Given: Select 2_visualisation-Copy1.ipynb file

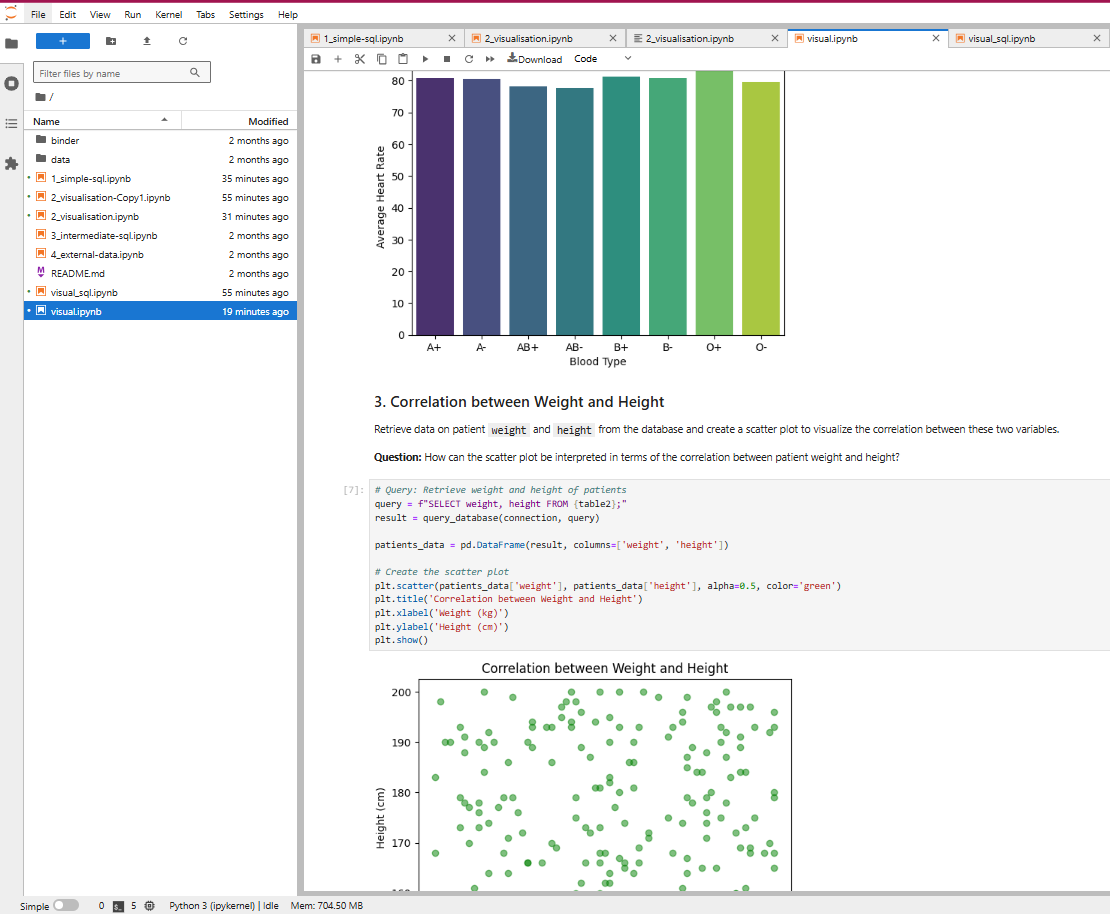Looking at the screenshot, I should coord(161,197).
